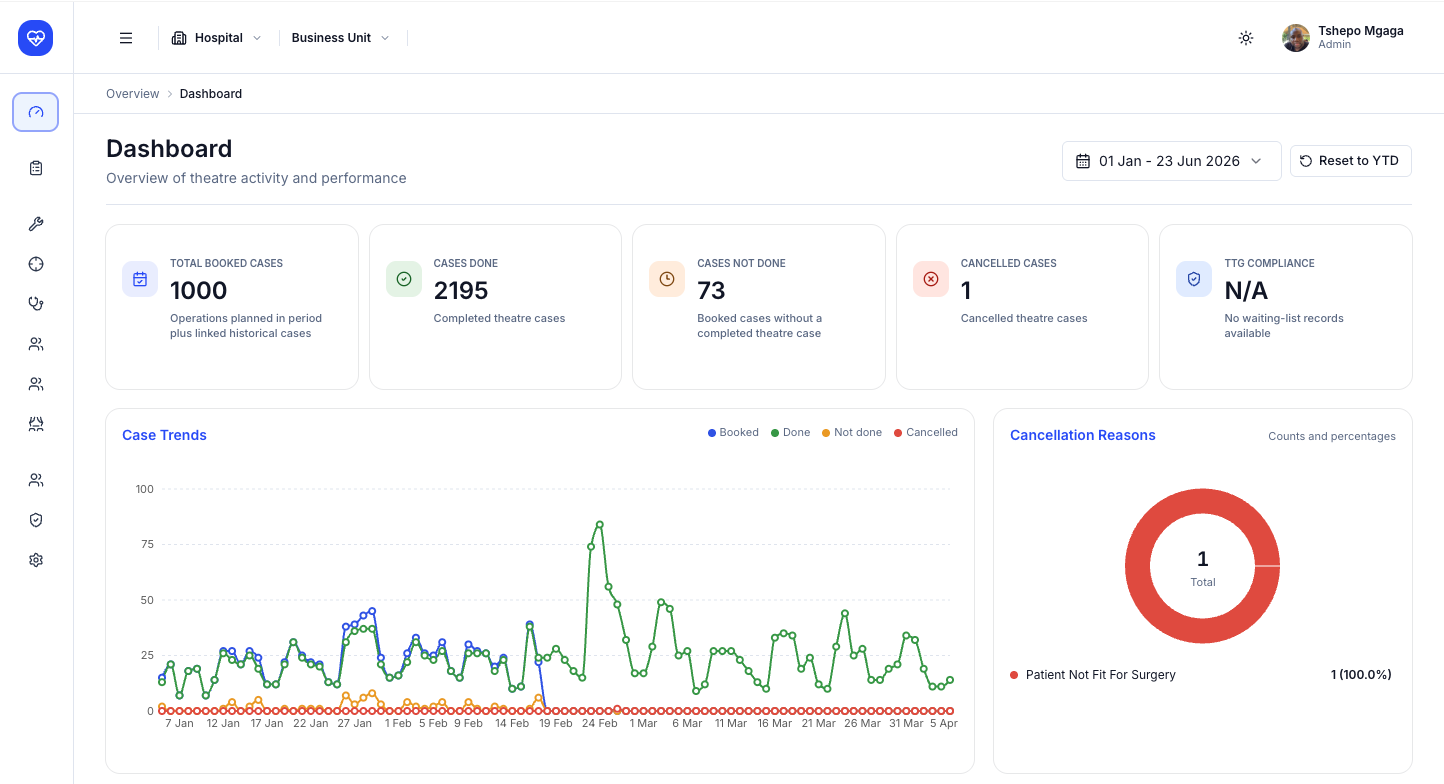The image size is (1444, 784).
Task: Open the wrench sidebar icon
Action: [x=36, y=224]
